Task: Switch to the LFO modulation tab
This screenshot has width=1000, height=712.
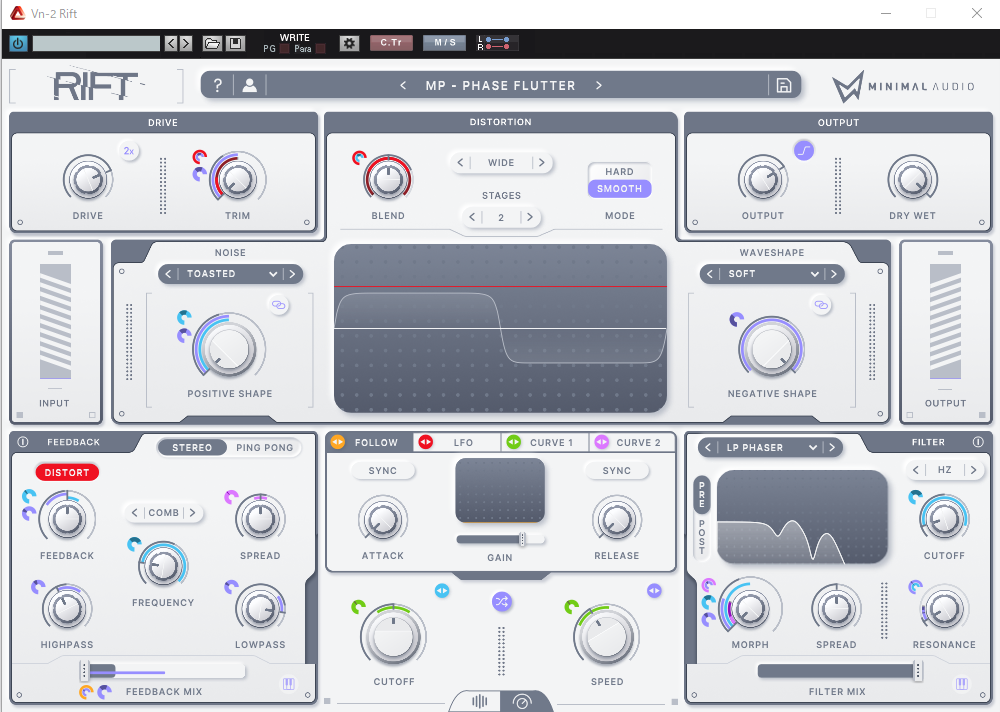Action: (x=457, y=442)
